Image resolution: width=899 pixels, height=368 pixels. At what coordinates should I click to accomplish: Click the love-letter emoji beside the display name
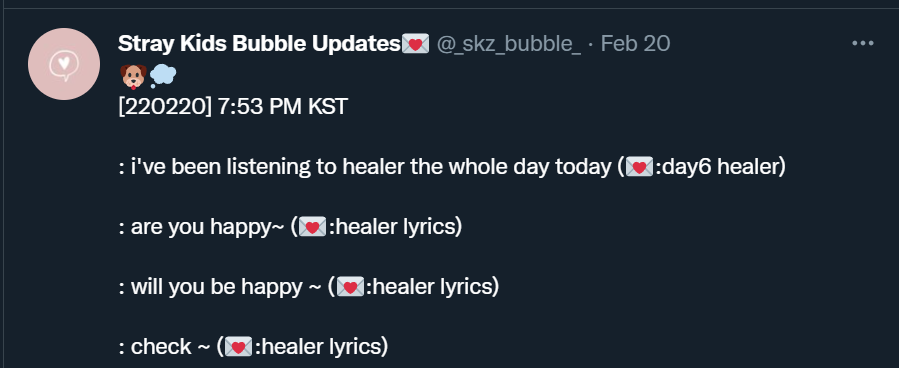(x=415, y=44)
